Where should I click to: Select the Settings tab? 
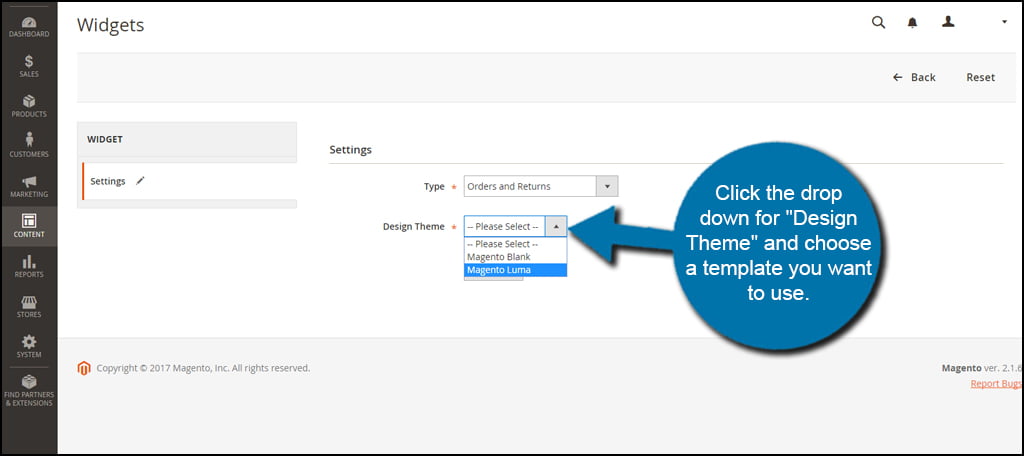tap(189, 181)
